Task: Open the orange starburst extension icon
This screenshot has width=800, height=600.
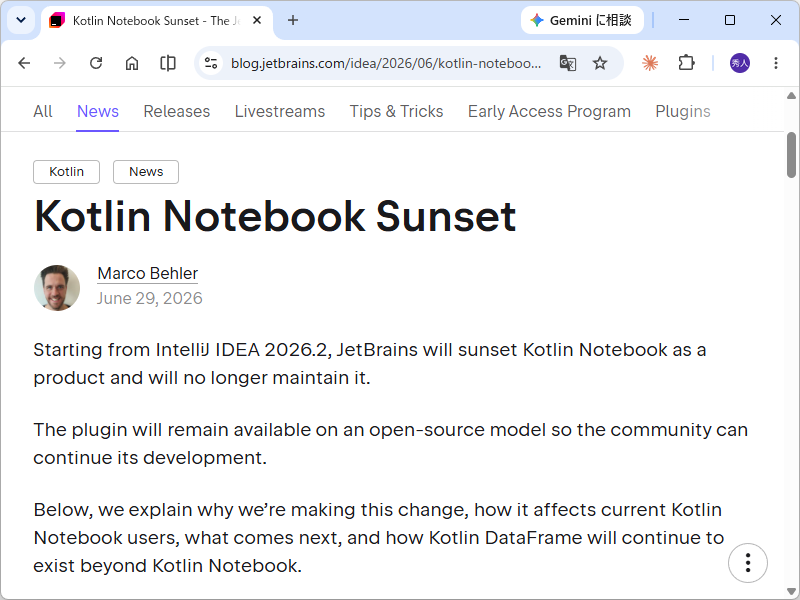Action: [x=649, y=63]
